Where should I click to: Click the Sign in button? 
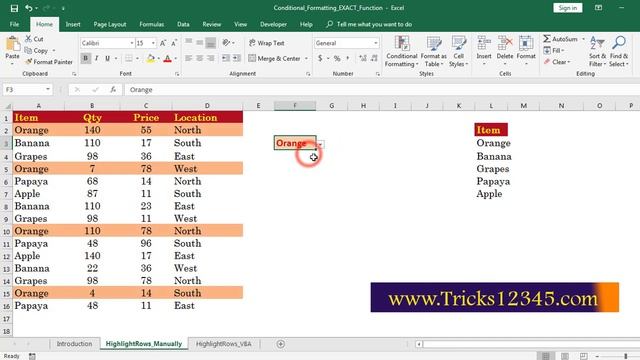click(568, 8)
